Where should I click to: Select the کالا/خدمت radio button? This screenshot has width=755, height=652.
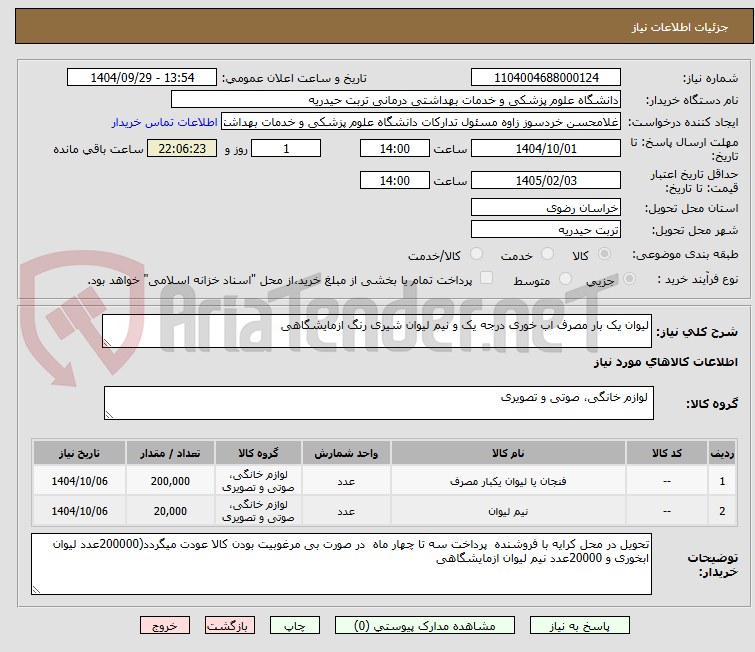(476, 254)
